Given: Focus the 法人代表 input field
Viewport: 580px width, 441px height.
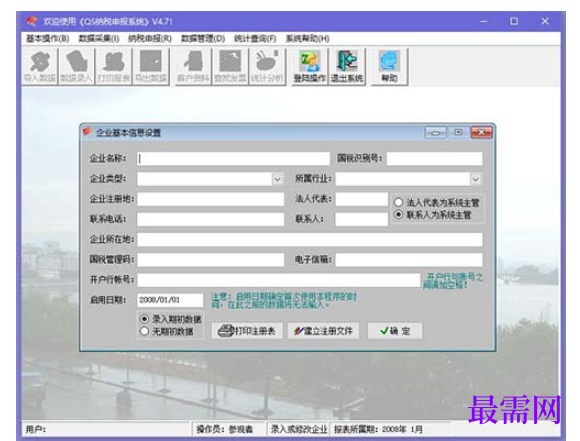Looking at the screenshot, I should pos(361,199).
